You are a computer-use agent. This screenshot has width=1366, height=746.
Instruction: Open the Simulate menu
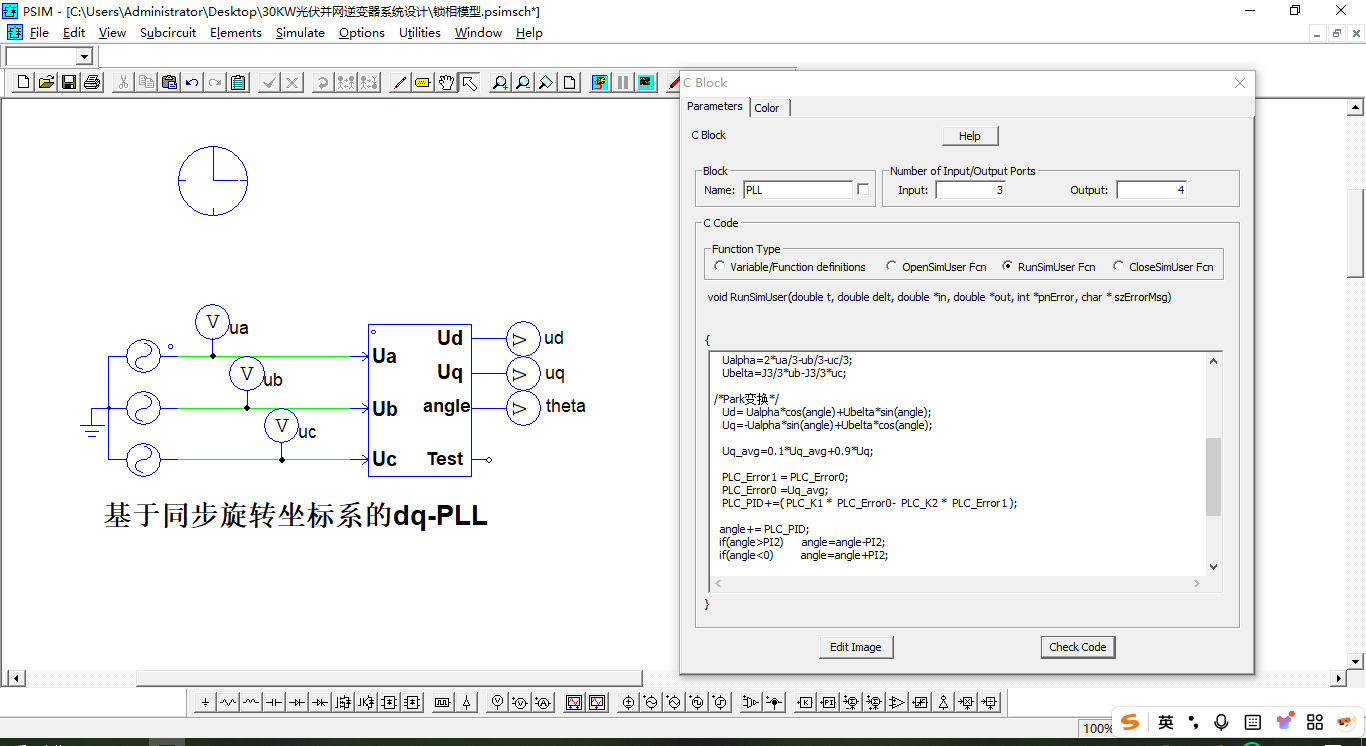click(300, 33)
